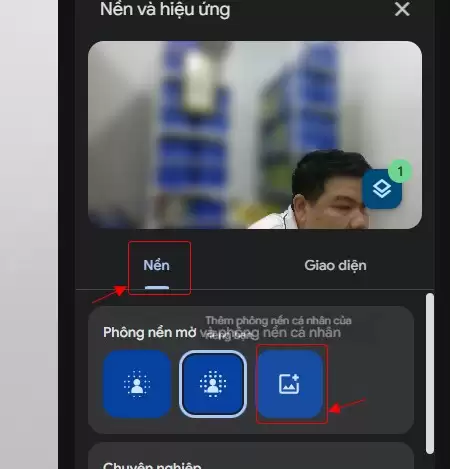The width and height of the screenshot is (450, 469).
Task: Switch to the Giao diện tab
Action: (x=335, y=266)
